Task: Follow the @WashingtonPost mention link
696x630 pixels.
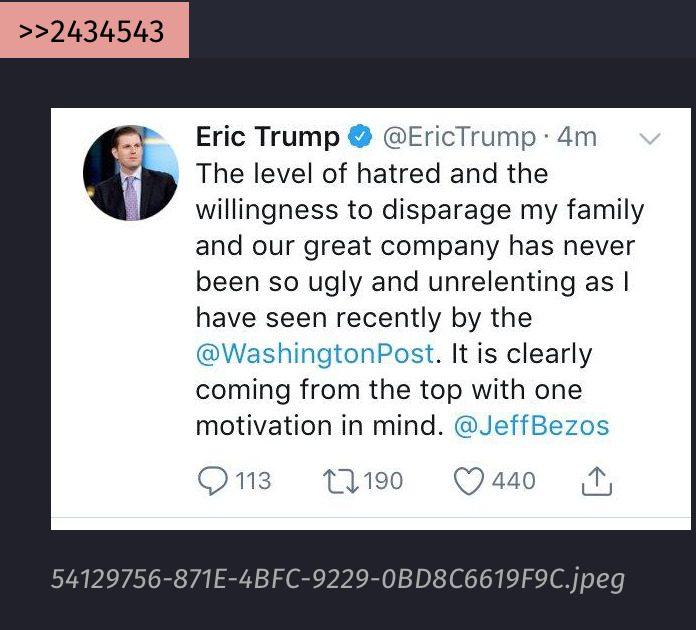Action: [315, 354]
